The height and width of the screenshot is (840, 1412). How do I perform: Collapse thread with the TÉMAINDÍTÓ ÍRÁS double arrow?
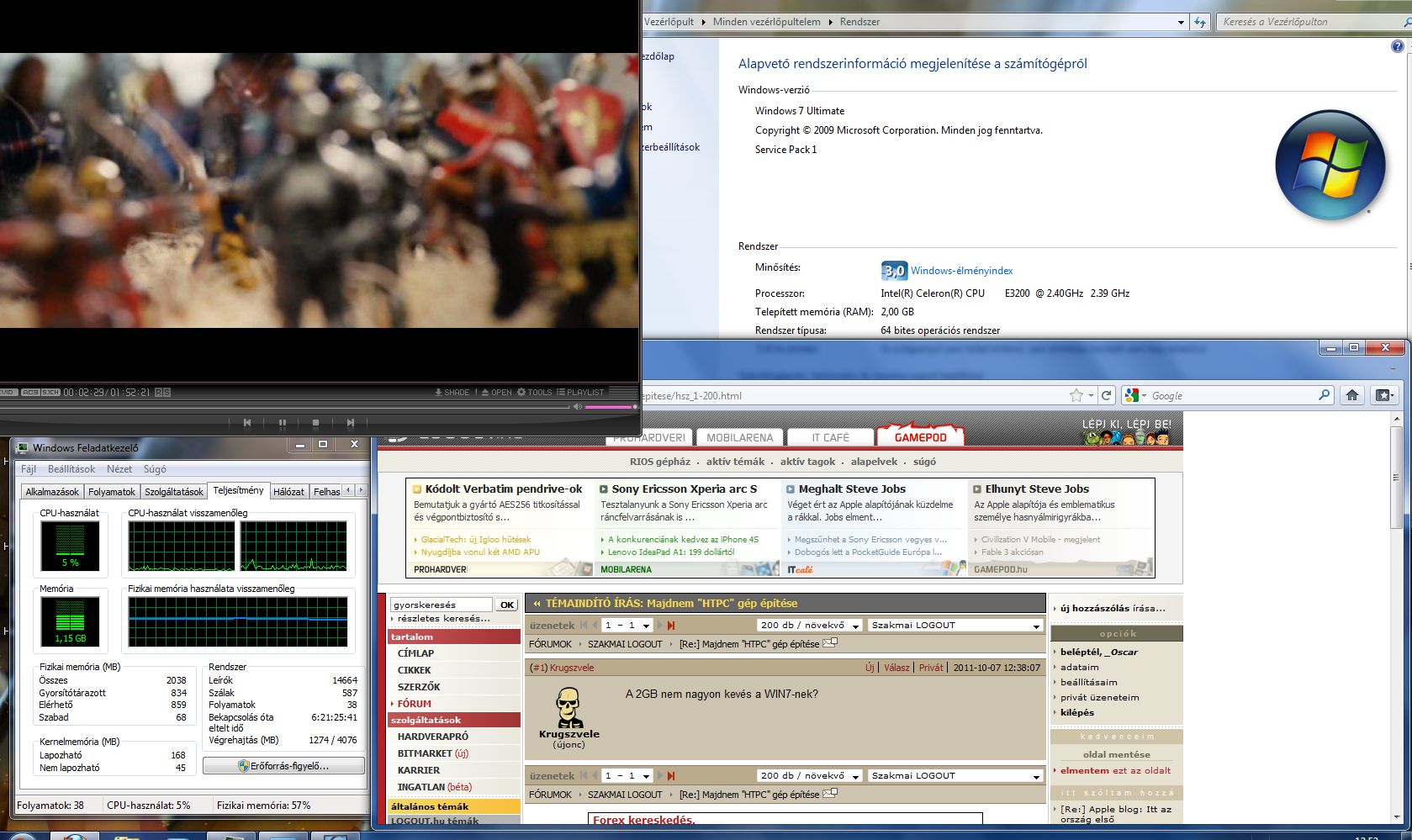click(x=537, y=603)
